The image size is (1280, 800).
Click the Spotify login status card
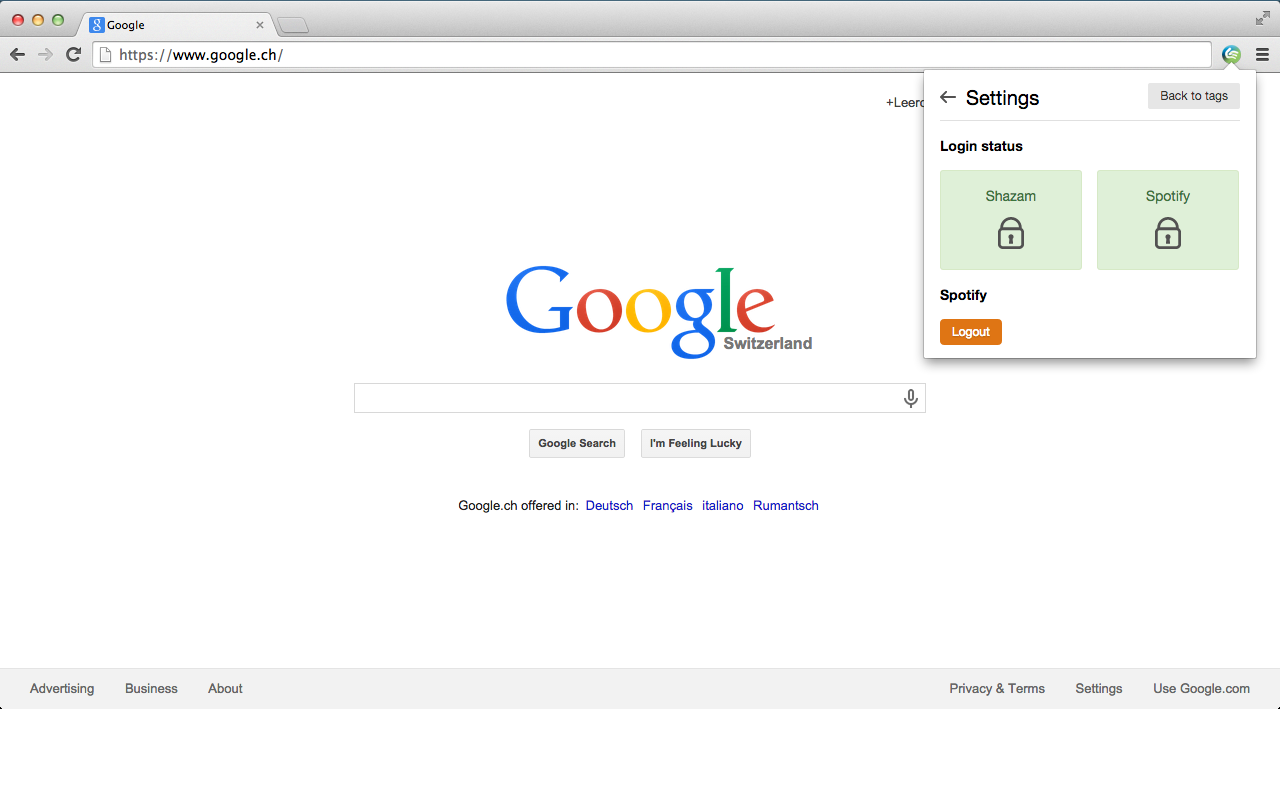1168,220
